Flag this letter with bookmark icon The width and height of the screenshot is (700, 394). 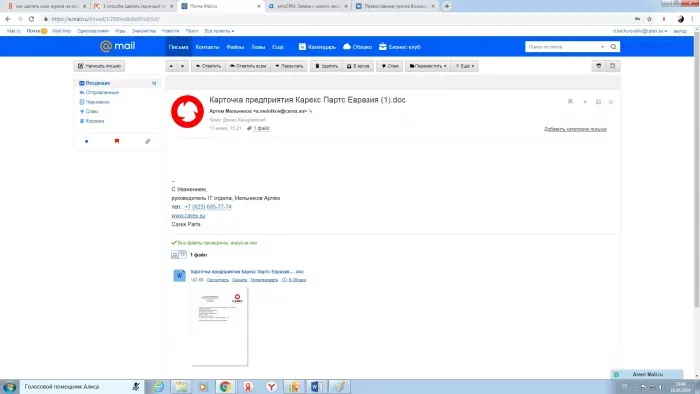[x=570, y=102]
